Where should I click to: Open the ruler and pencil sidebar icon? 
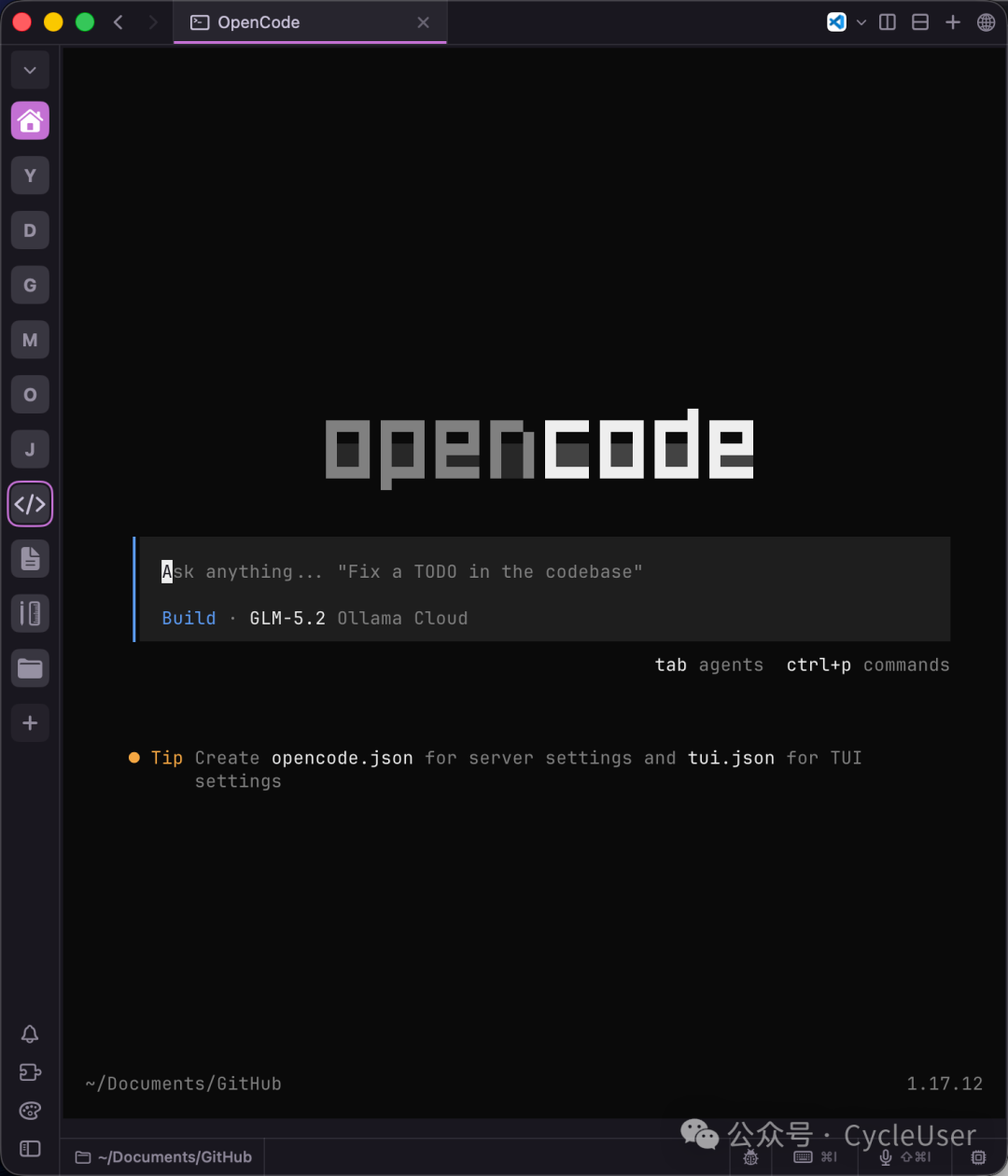pyautogui.click(x=30, y=613)
